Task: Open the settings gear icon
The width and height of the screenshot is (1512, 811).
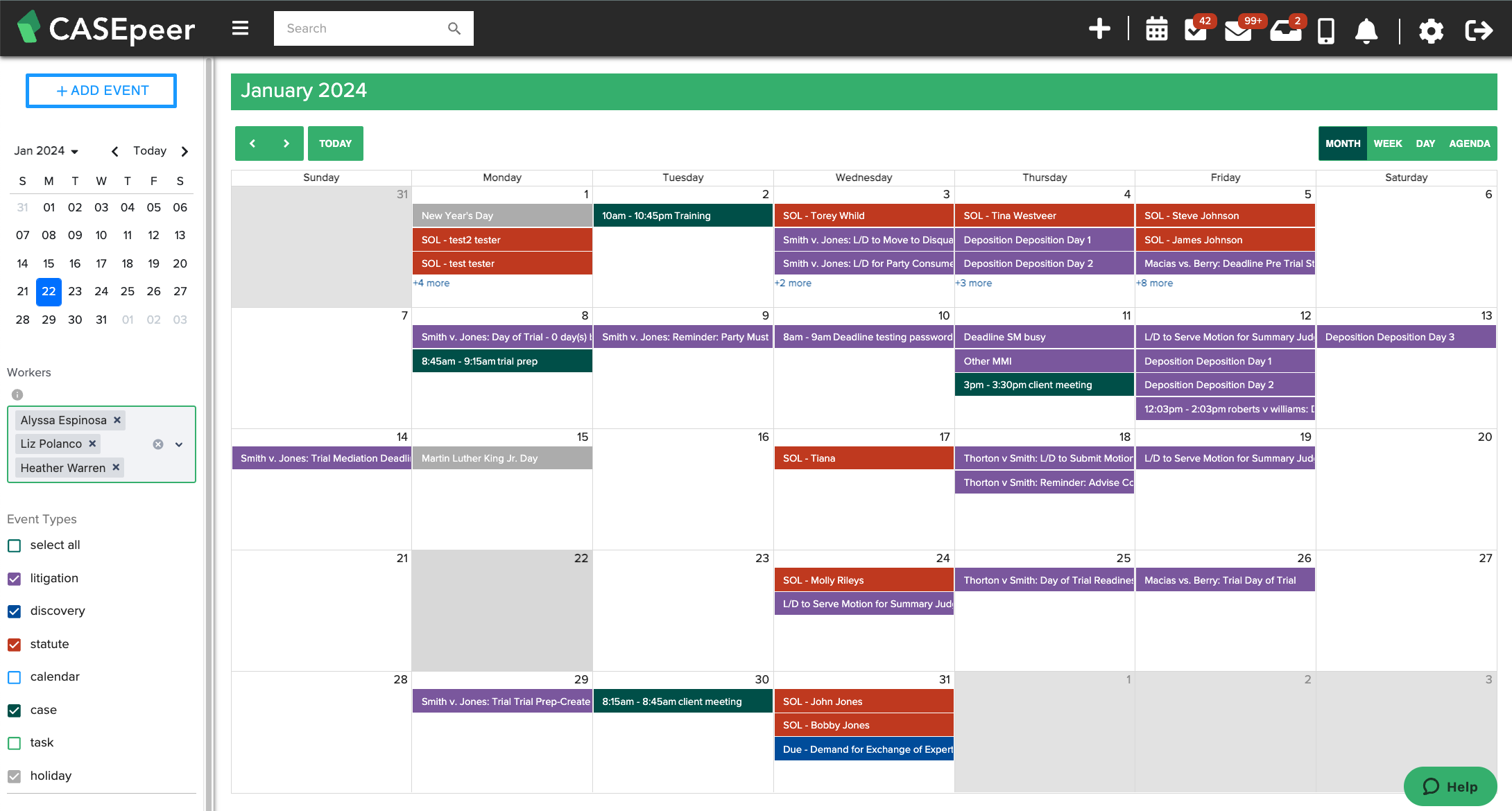Action: 1430,29
